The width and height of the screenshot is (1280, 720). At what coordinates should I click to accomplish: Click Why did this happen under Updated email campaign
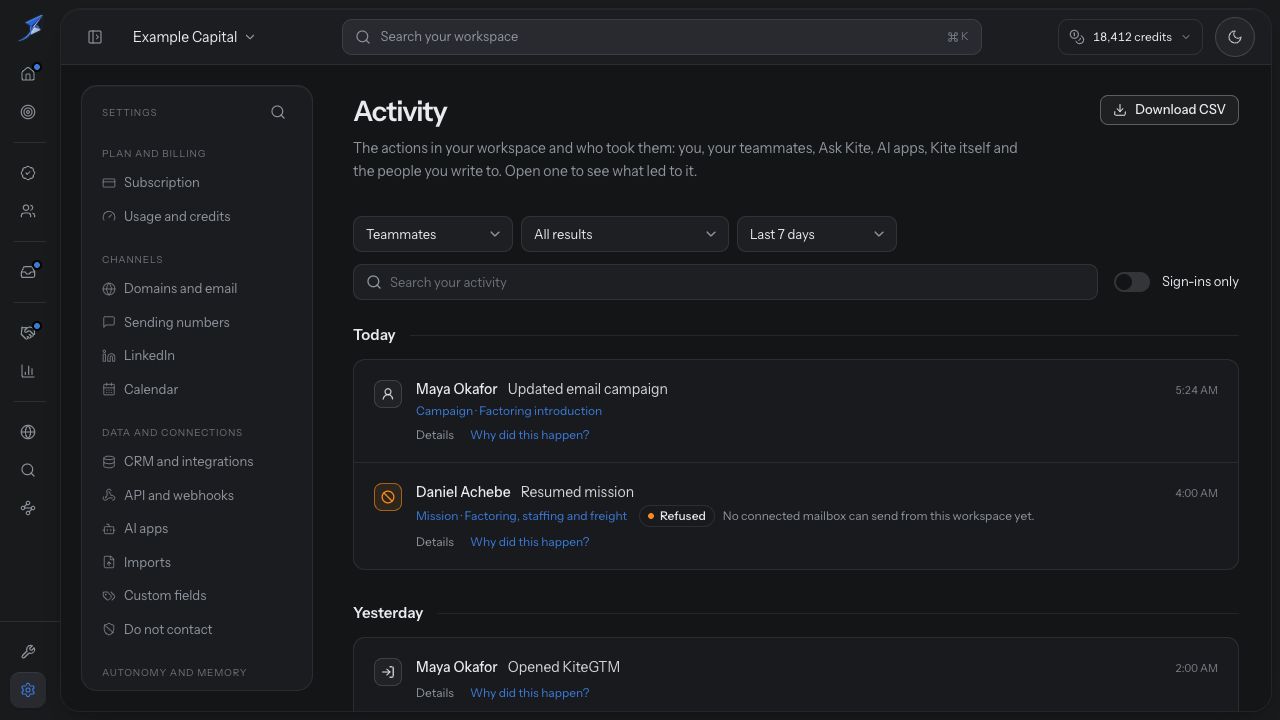(x=530, y=435)
